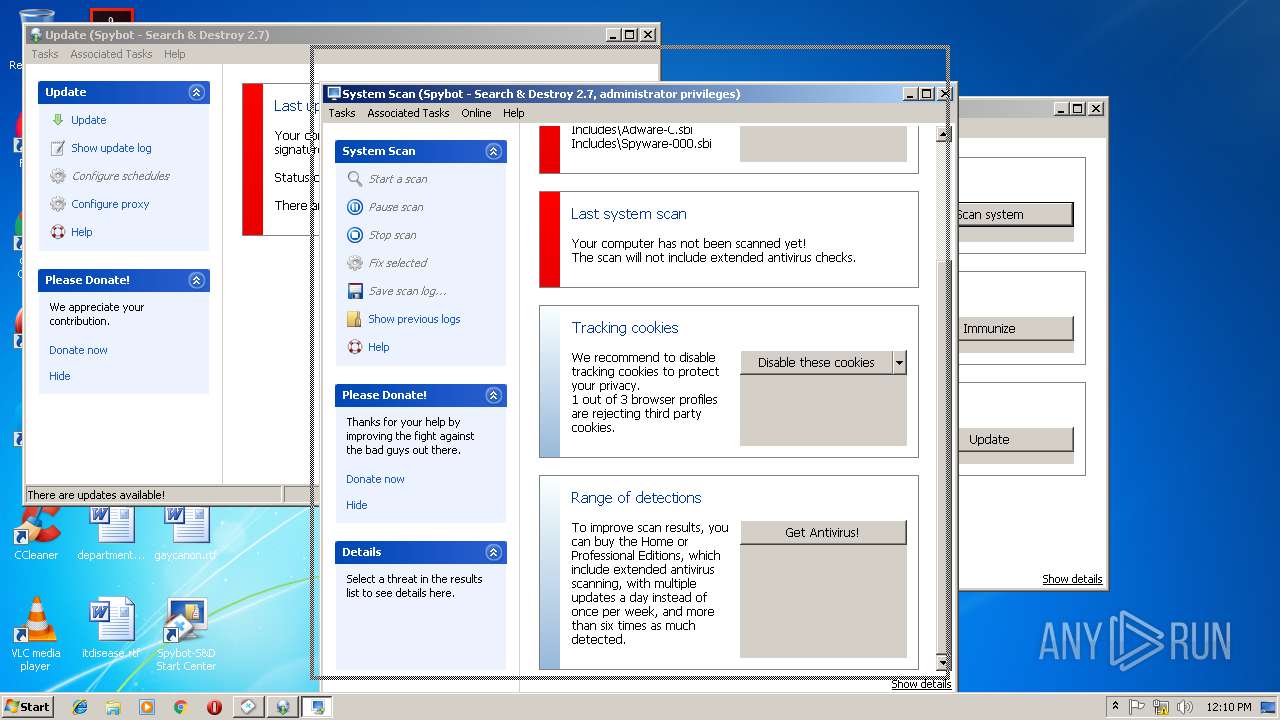Open the Online menu
The image size is (1280, 720).
coord(476,113)
